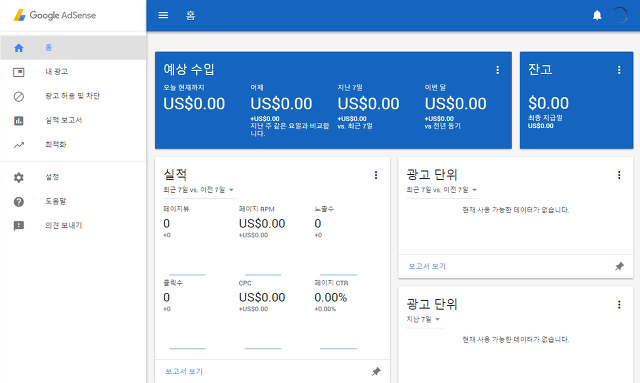Open the notifications bell

[x=597, y=15]
